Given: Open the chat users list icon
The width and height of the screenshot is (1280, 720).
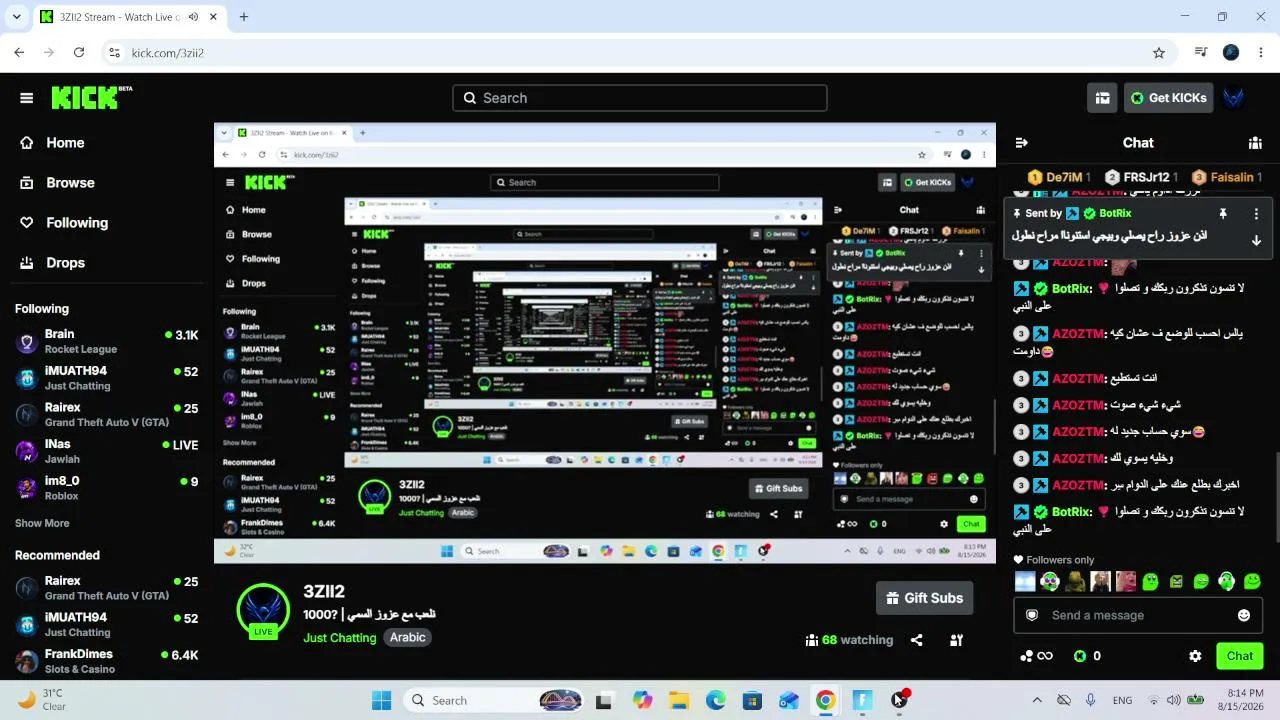Looking at the screenshot, I should coord(1255,143).
